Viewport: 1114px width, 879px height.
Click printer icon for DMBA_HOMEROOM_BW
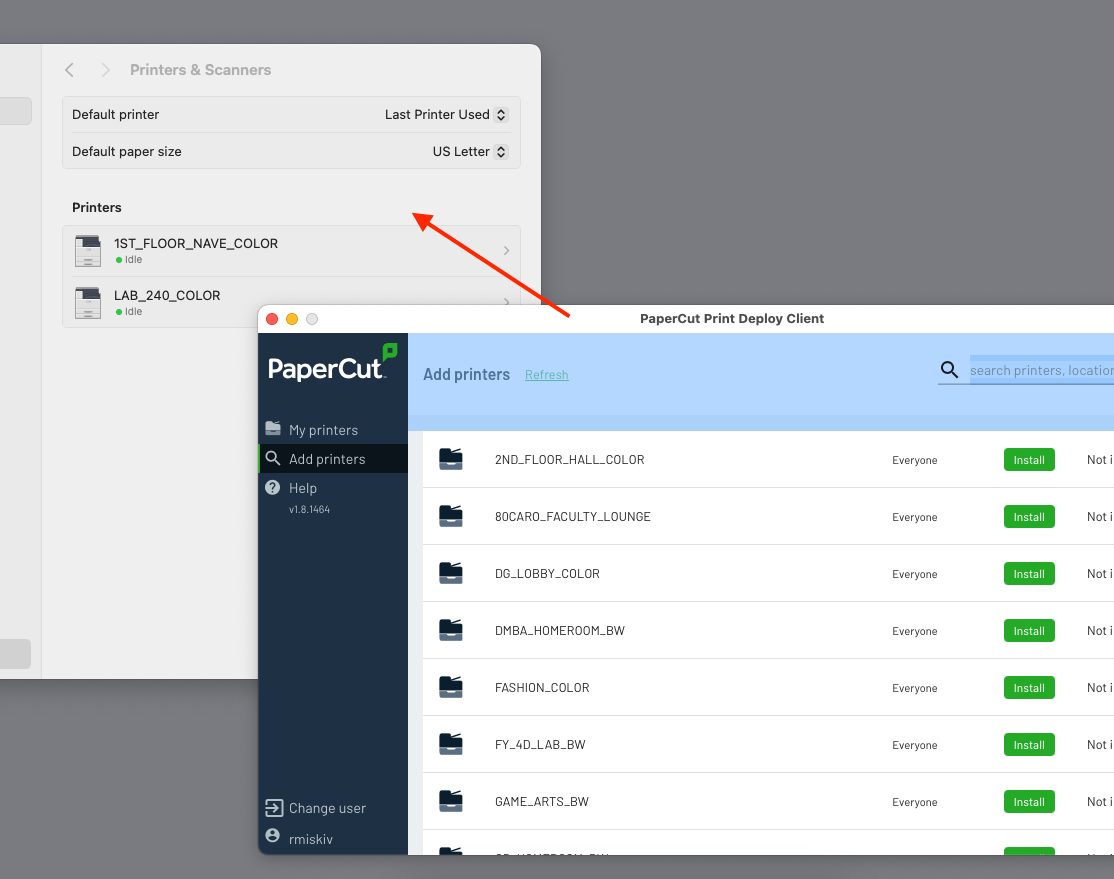pyautogui.click(x=450, y=630)
